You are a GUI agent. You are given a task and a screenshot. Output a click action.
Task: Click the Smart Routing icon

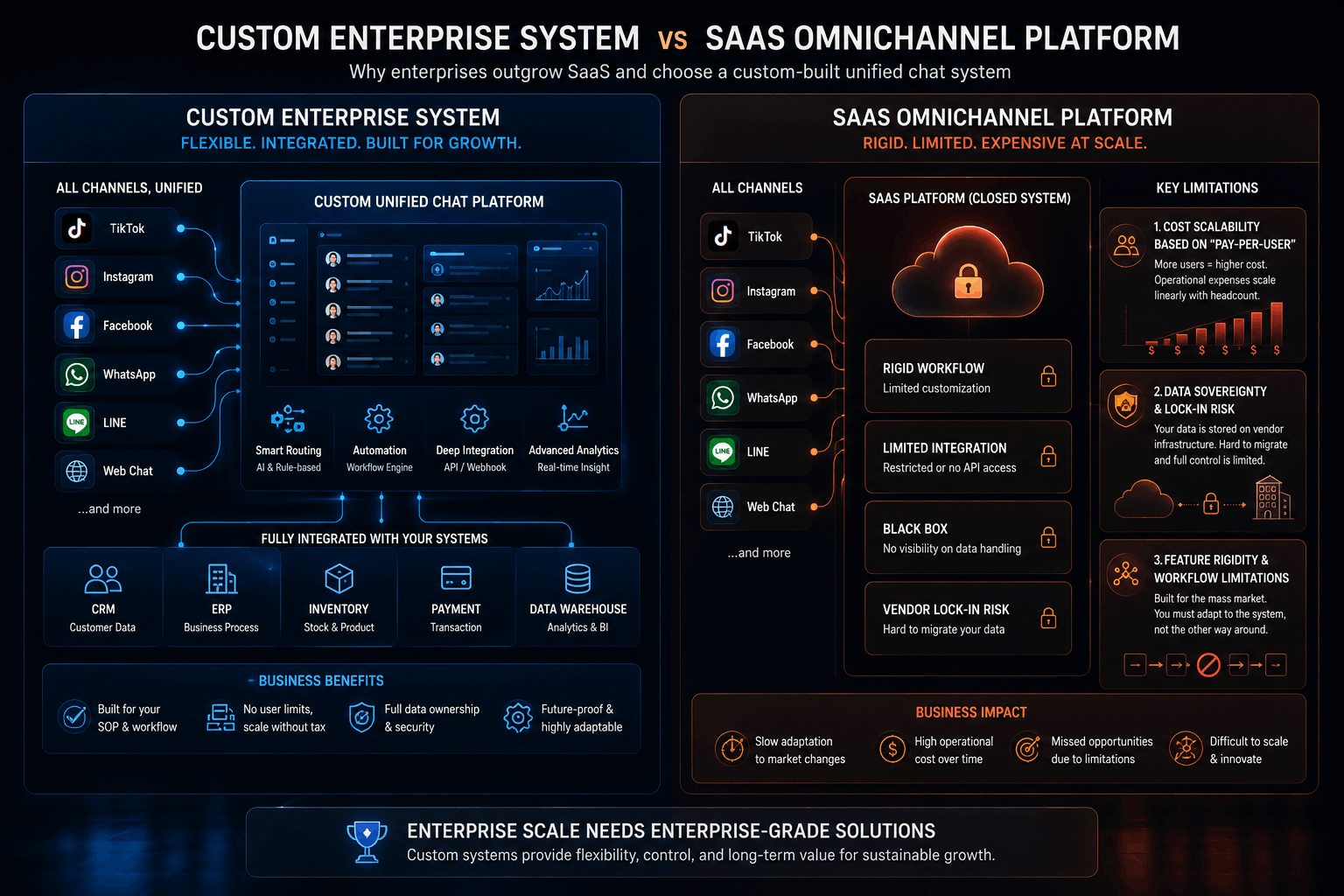288,419
